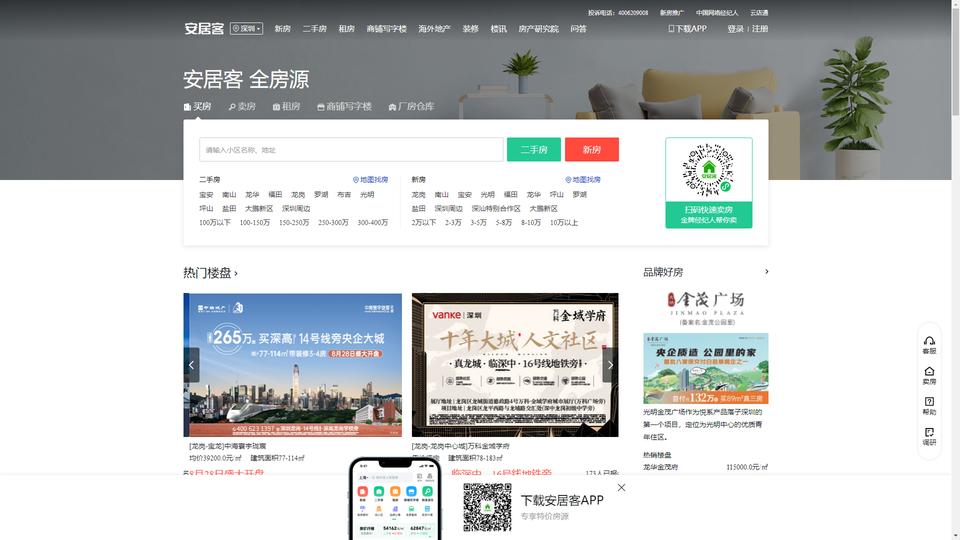Open 海外地产 navigation item
This screenshot has width=960, height=540.
(x=435, y=29)
